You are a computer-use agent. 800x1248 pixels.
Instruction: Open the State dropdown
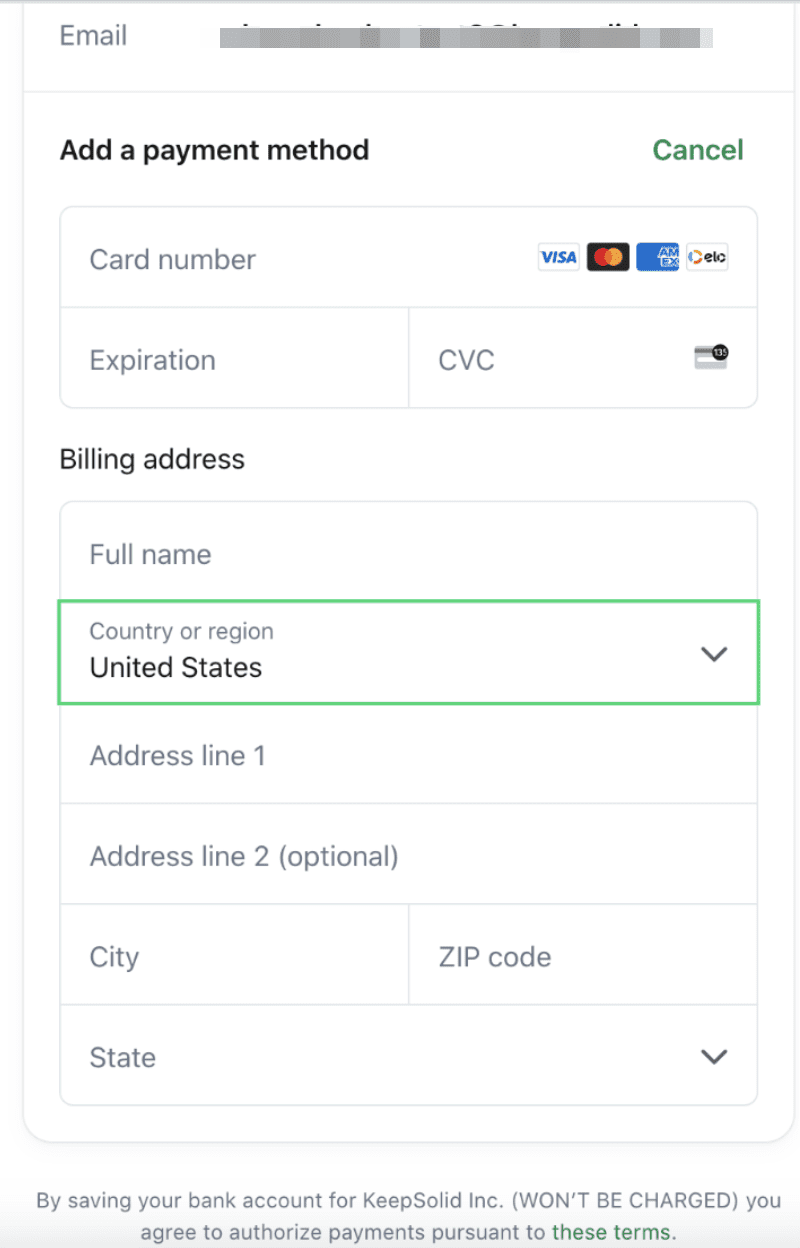click(380, 1057)
